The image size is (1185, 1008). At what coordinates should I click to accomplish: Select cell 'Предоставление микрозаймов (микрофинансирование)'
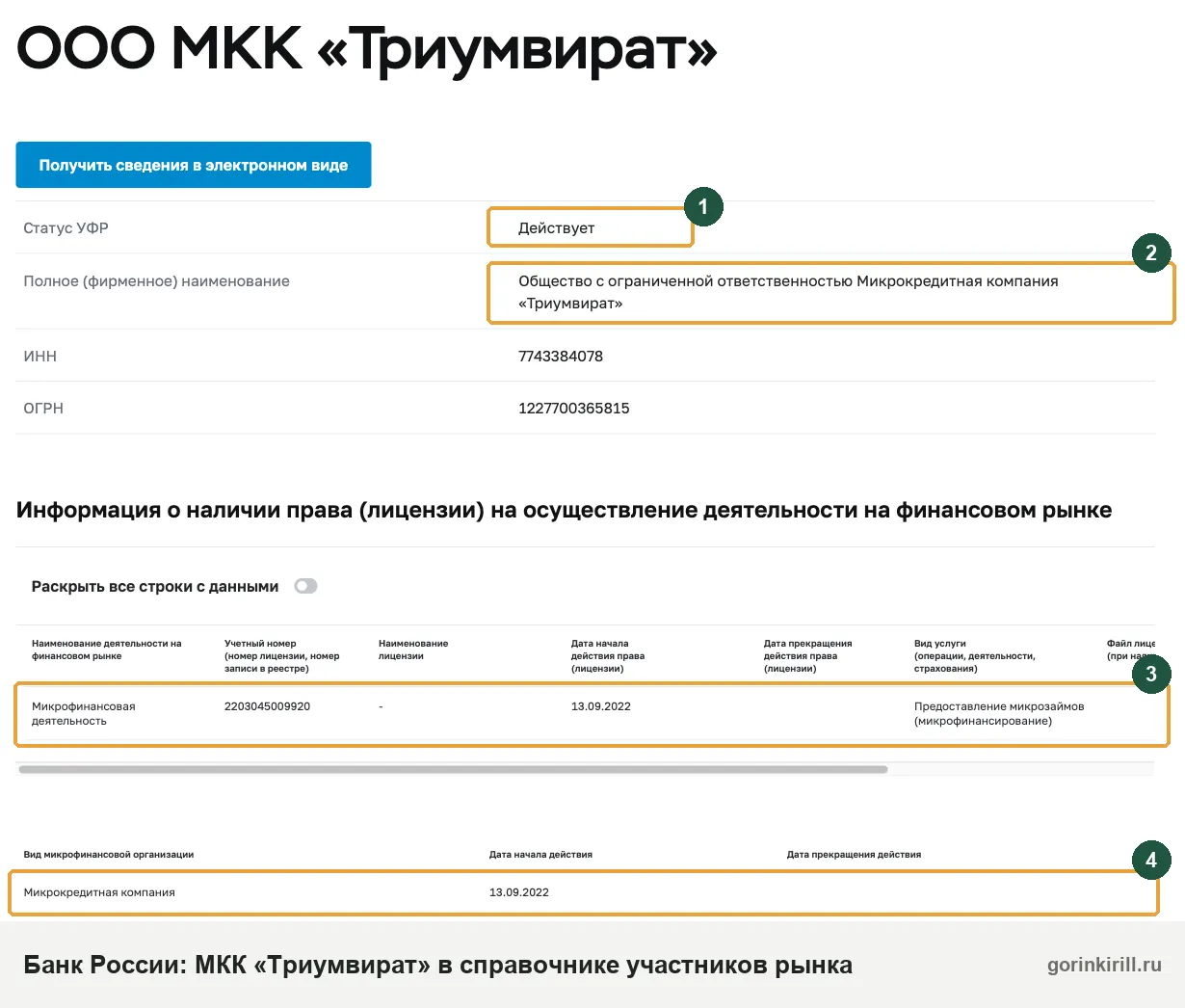(x=999, y=713)
